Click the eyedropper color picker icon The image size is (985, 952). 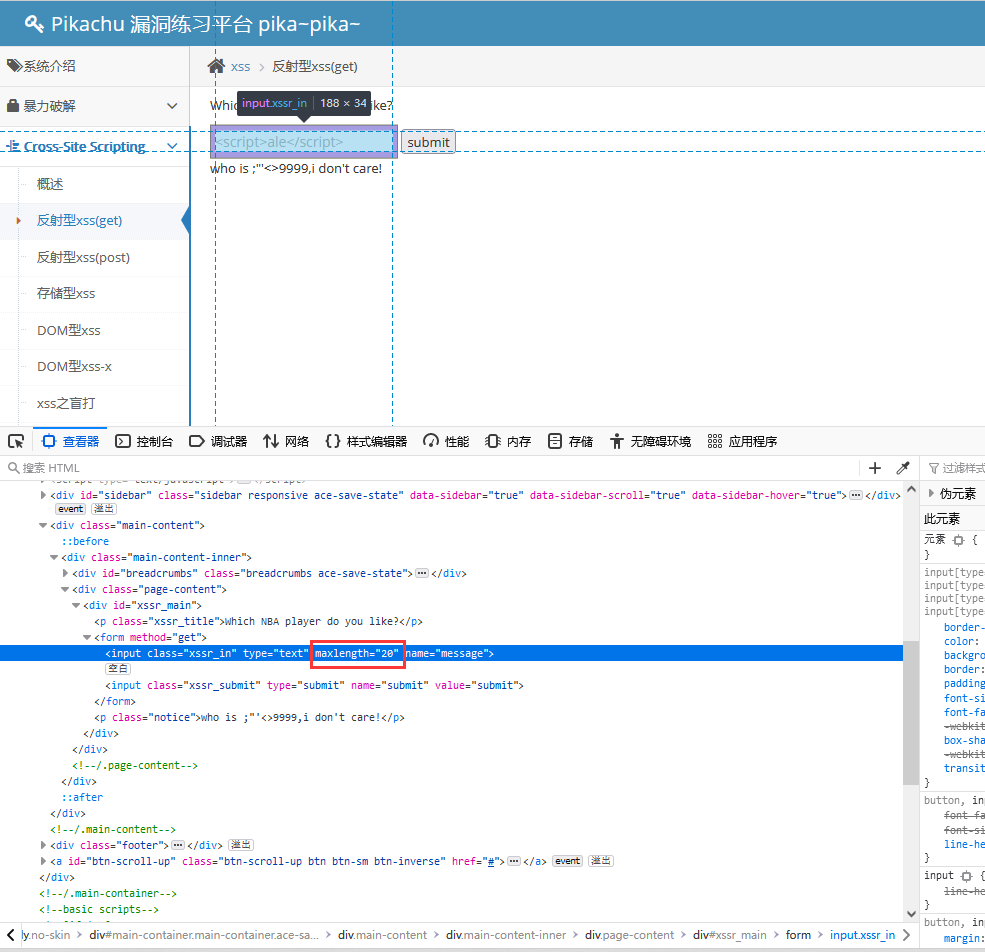[x=903, y=468]
